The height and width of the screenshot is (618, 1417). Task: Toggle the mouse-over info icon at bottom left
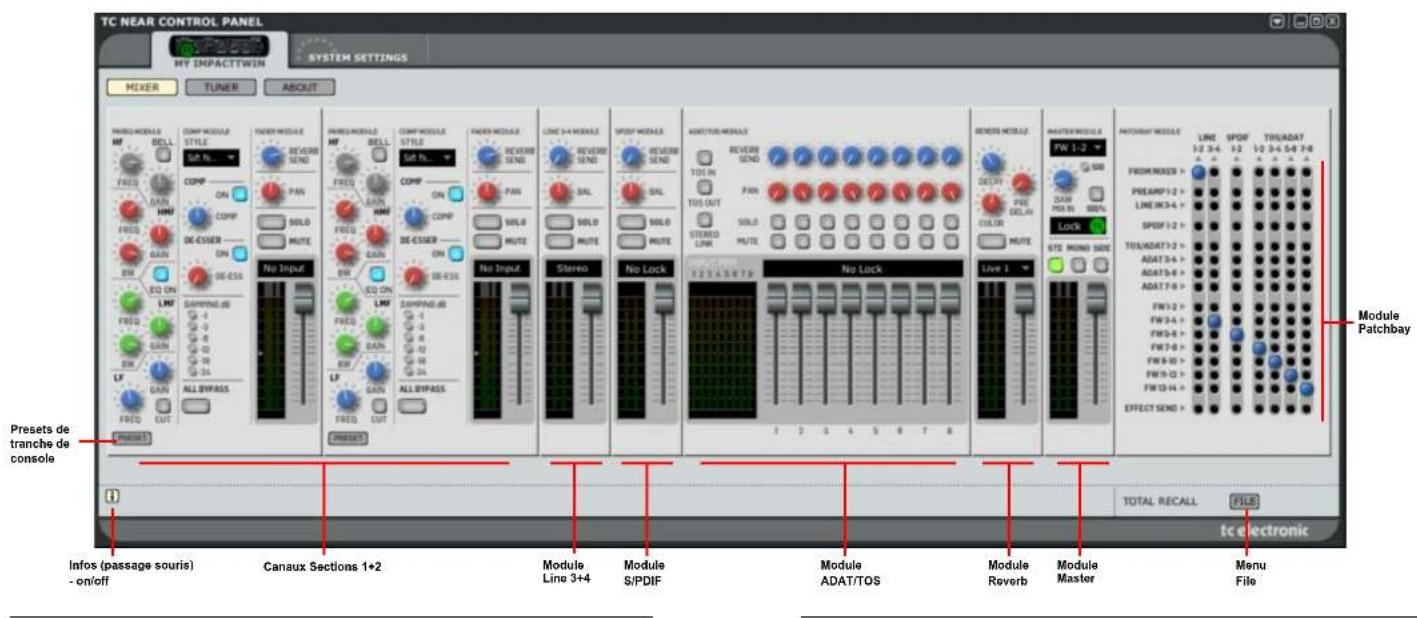[x=111, y=497]
